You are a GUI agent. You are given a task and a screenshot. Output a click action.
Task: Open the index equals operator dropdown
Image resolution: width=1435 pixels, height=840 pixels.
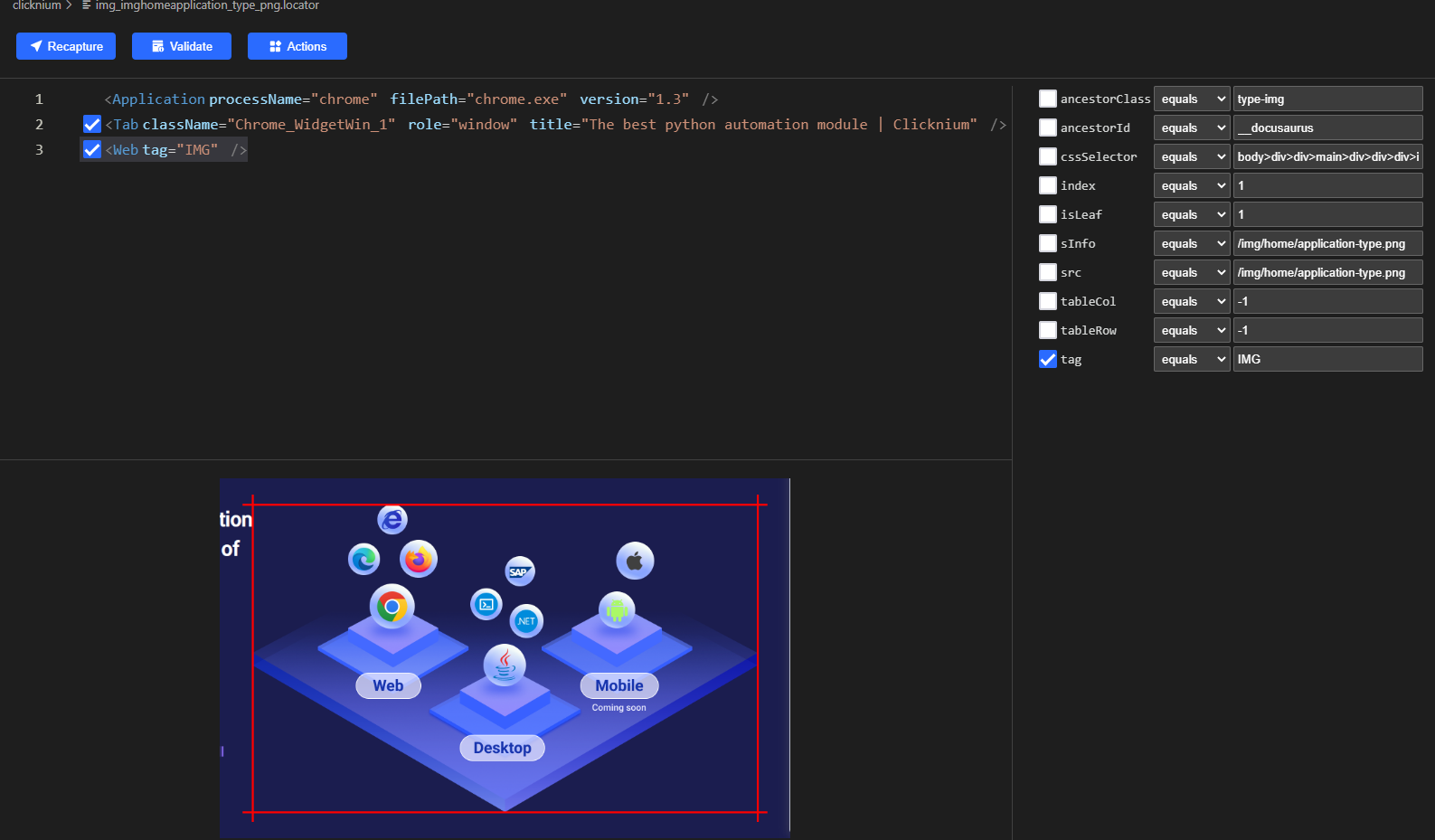point(1192,185)
